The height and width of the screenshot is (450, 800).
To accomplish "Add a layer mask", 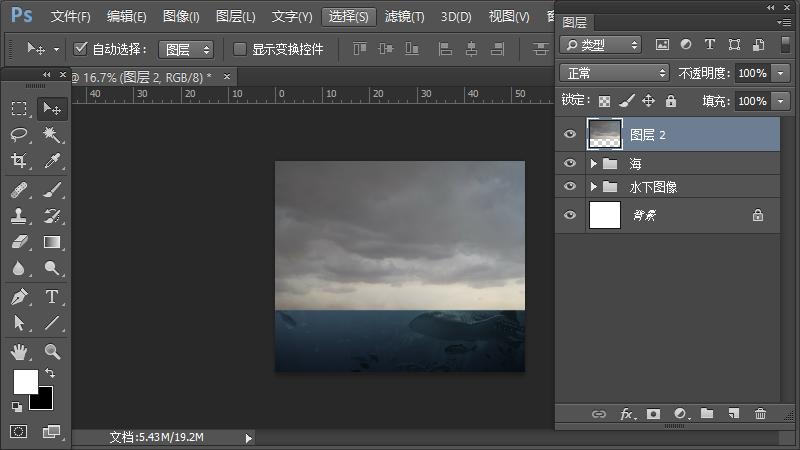I will (x=653, y=414).
